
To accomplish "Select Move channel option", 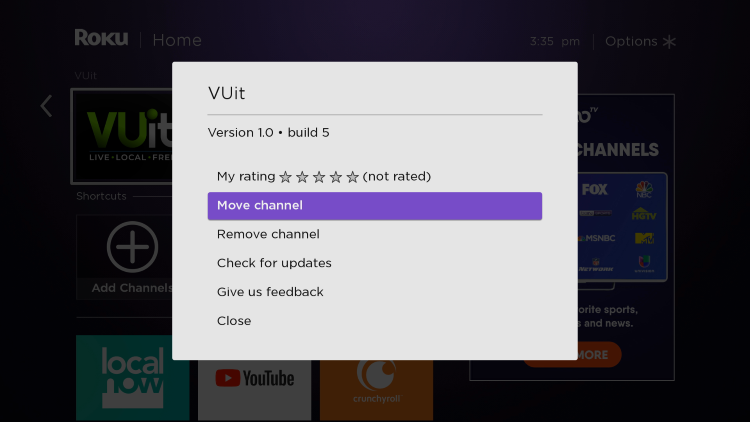I will coord(375,206).
